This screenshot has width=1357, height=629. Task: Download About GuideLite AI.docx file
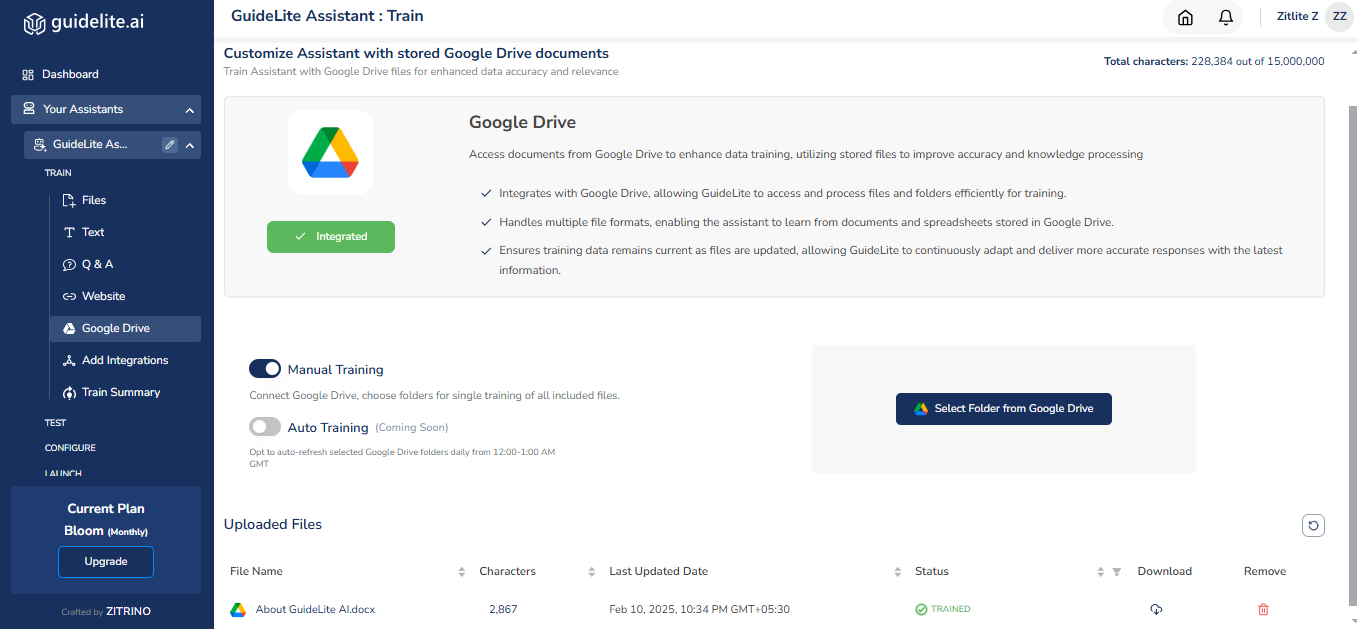1156,609
